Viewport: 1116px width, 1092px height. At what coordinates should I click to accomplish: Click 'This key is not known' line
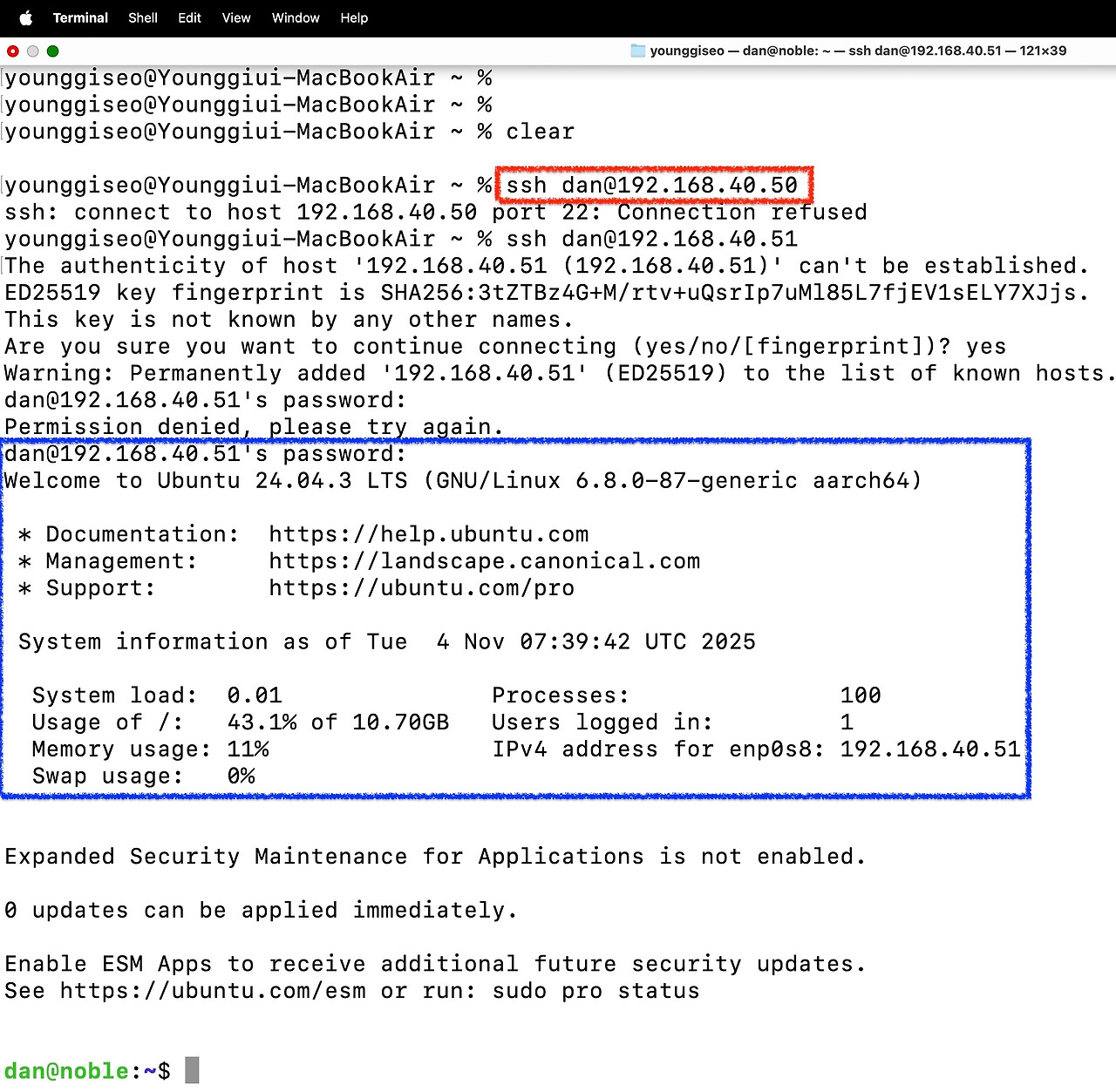click(x=289, y=320)
